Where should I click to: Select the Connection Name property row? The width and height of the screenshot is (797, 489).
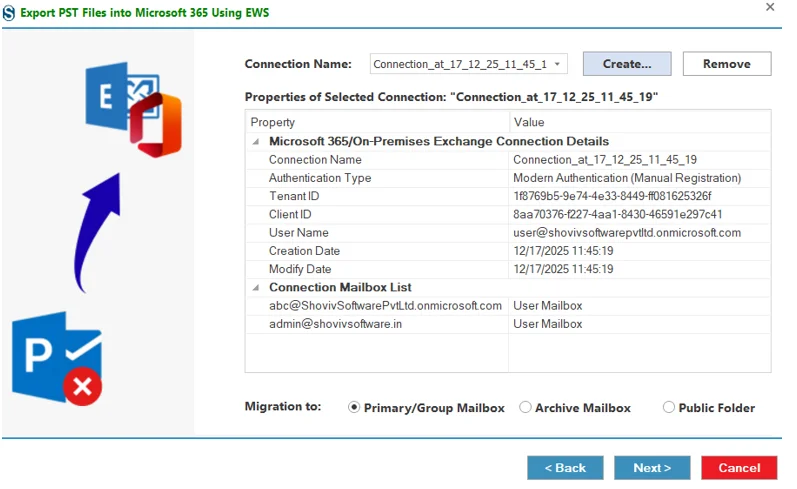pos(508,160)
